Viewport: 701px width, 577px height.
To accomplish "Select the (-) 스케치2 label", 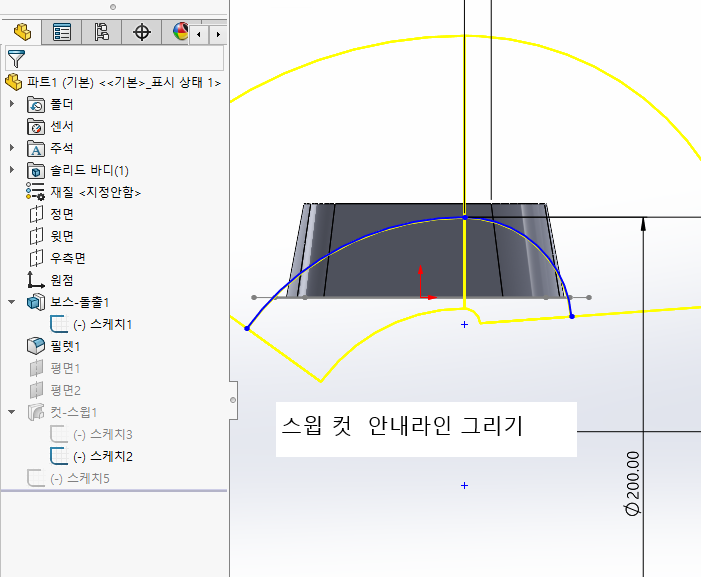I will click(x=103, y=456).
